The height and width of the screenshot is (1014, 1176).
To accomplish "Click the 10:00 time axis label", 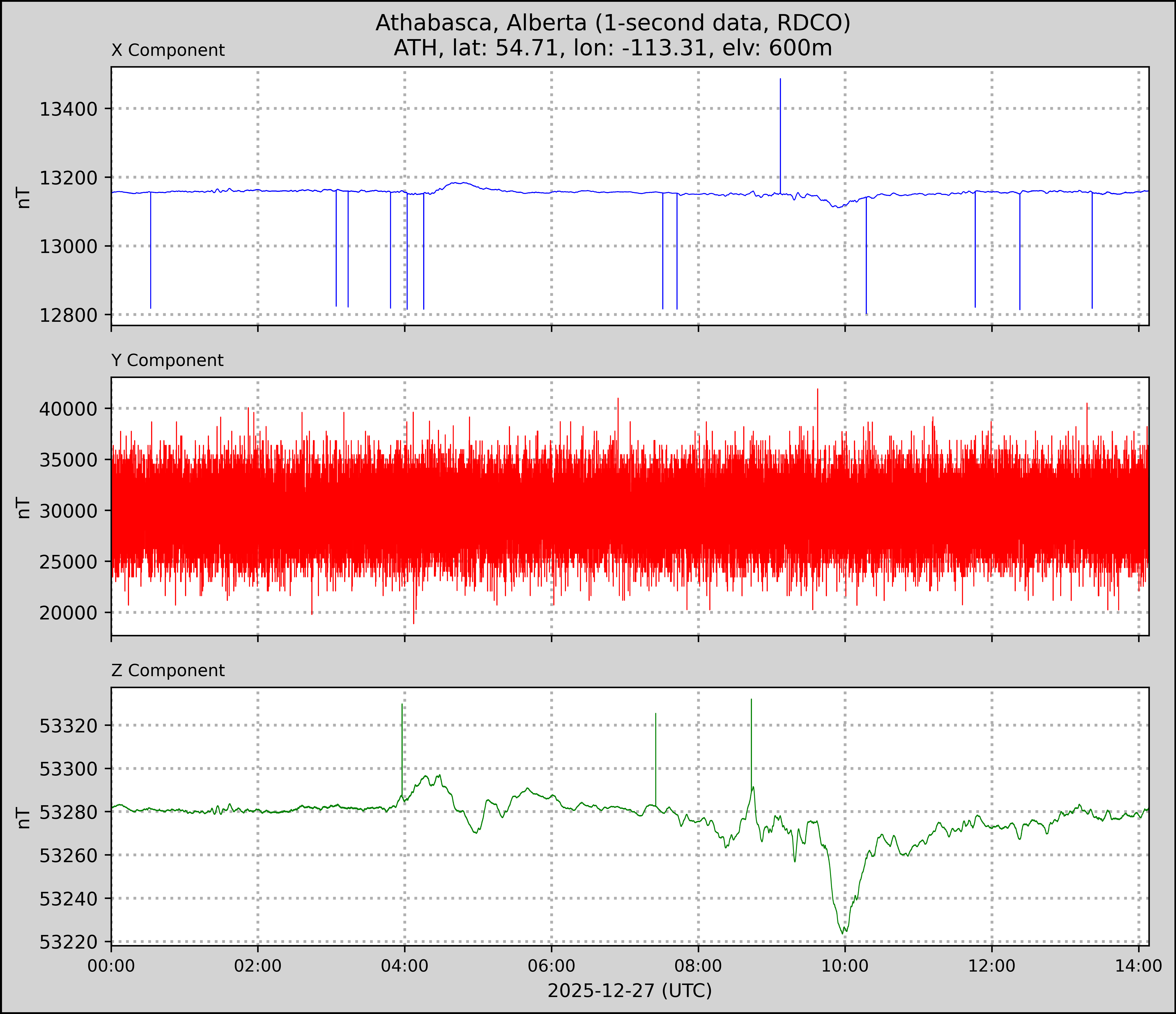I will click(845, 966).
